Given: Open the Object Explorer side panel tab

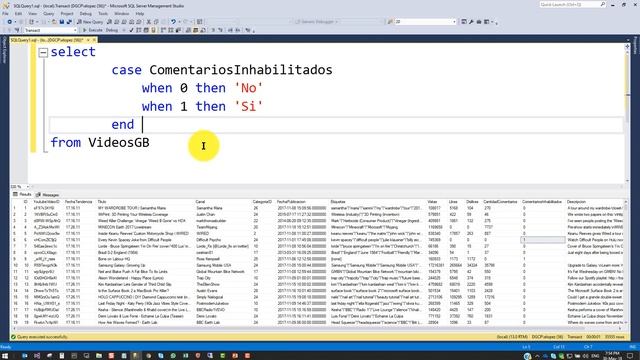Looking at the screenshot, I should [4, 50].
